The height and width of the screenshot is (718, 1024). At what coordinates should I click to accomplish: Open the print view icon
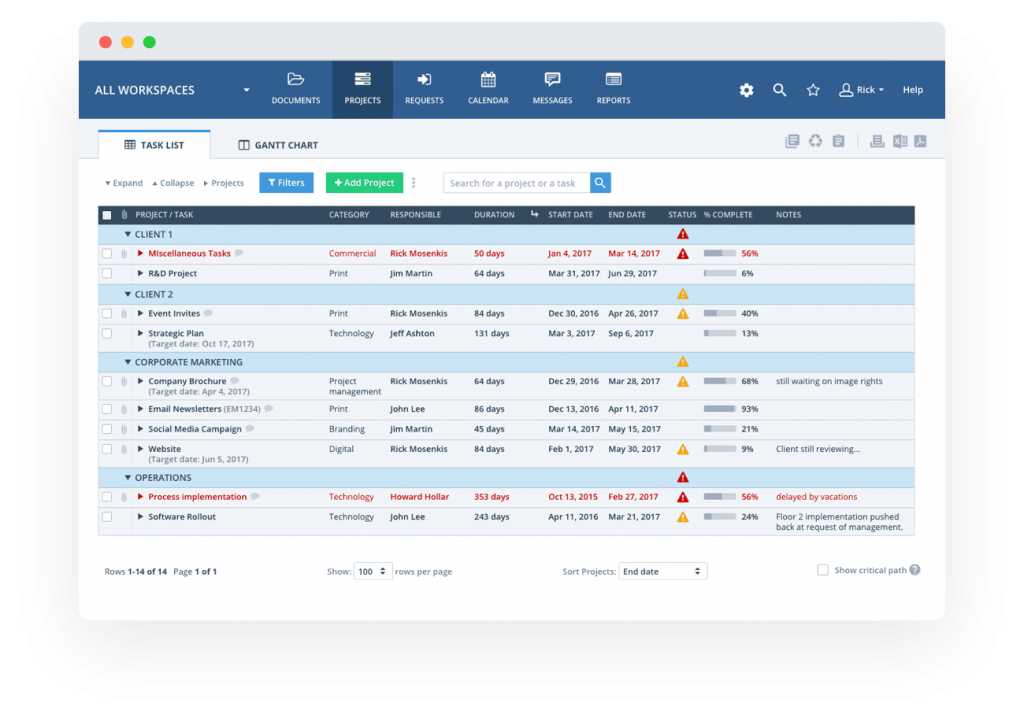[877, 141]
